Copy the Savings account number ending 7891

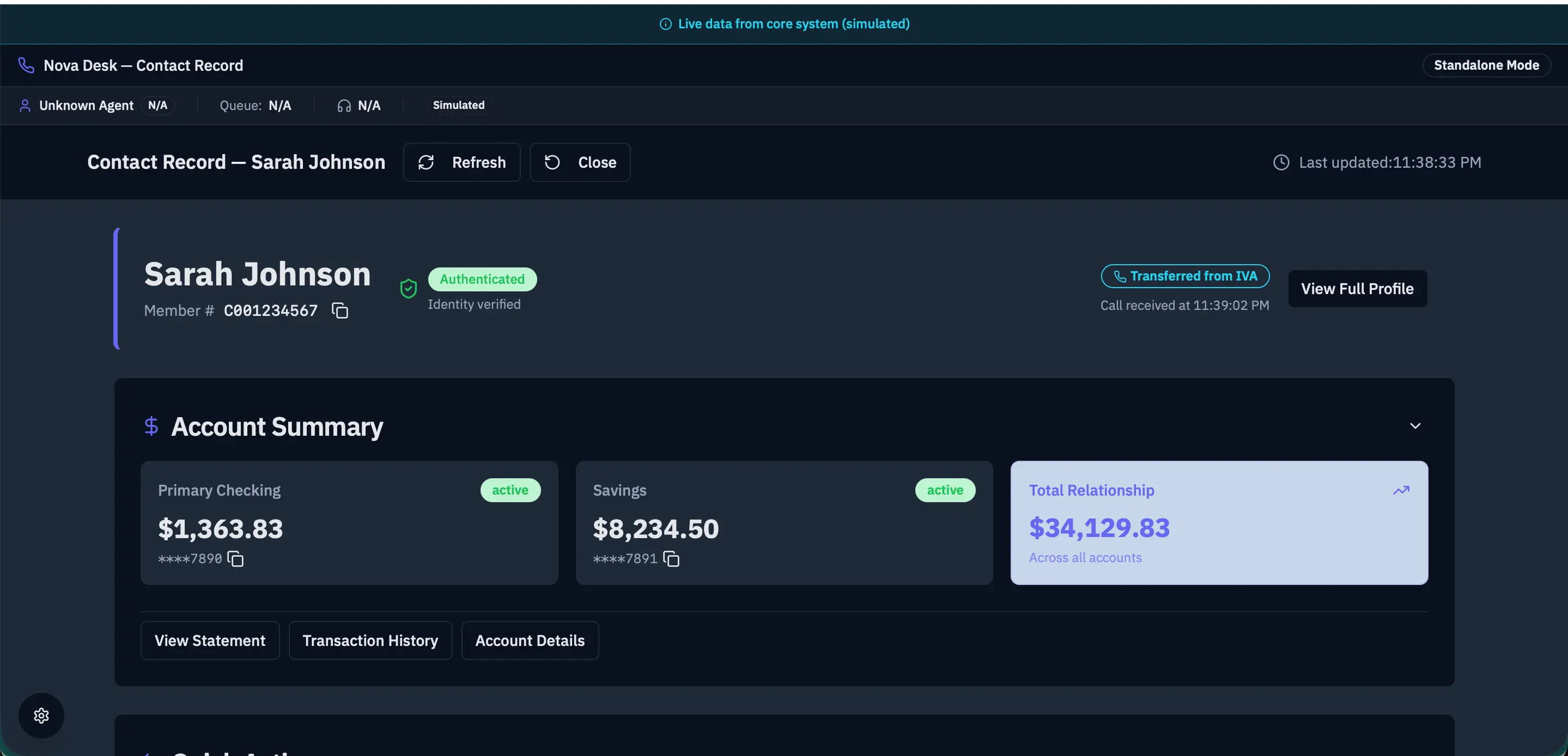(x=671, y=559)
